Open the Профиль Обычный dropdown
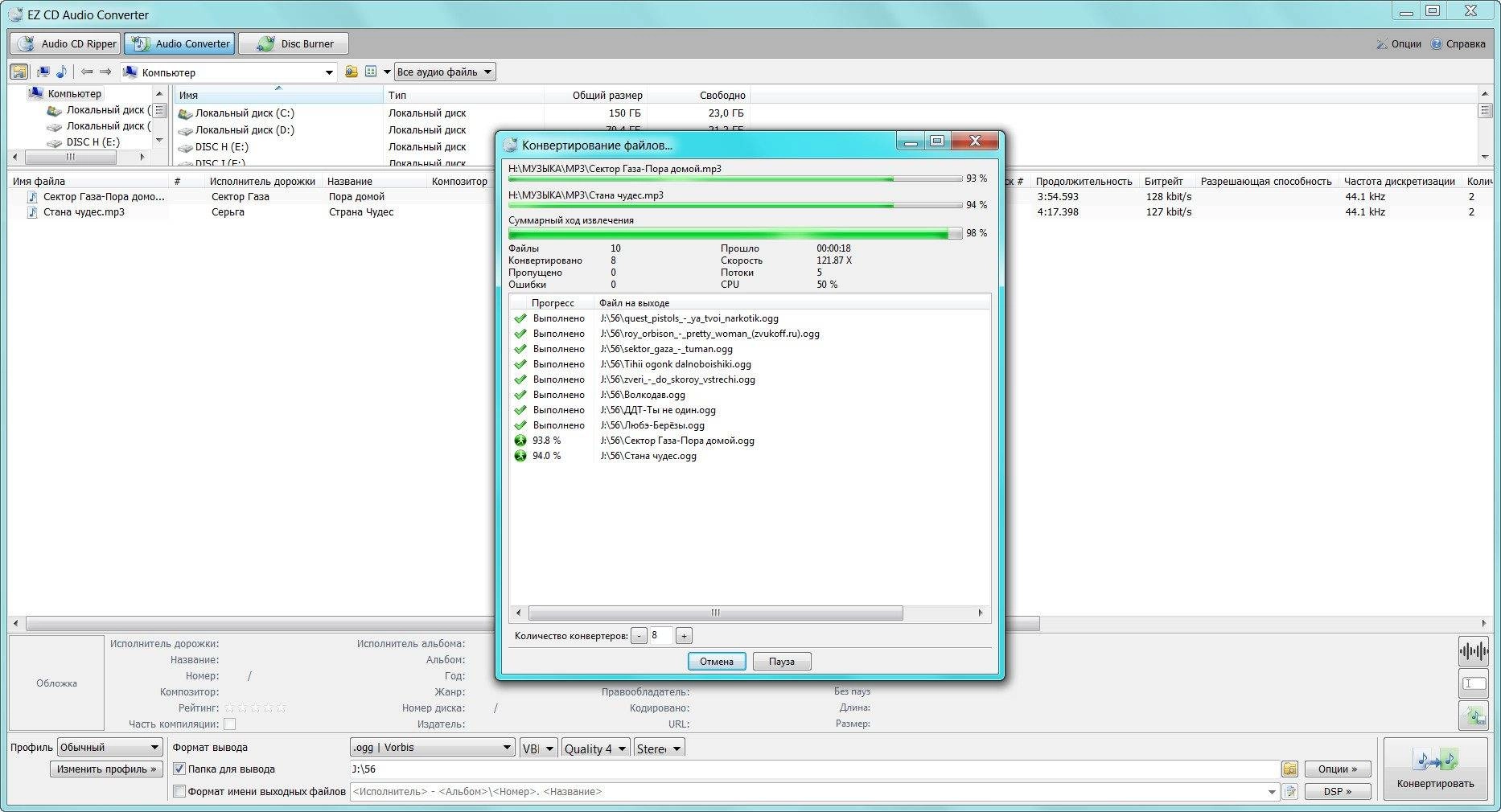 pyautogui.click(x=110, y=748)
